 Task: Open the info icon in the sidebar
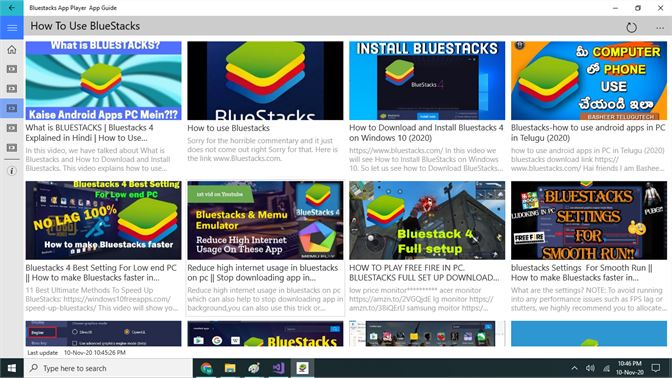12,171
